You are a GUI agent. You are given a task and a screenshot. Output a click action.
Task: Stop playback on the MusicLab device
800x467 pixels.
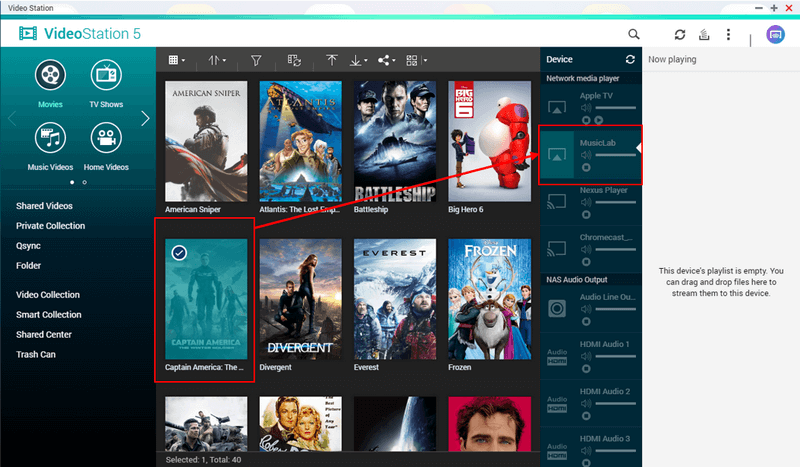click(586, 167)
